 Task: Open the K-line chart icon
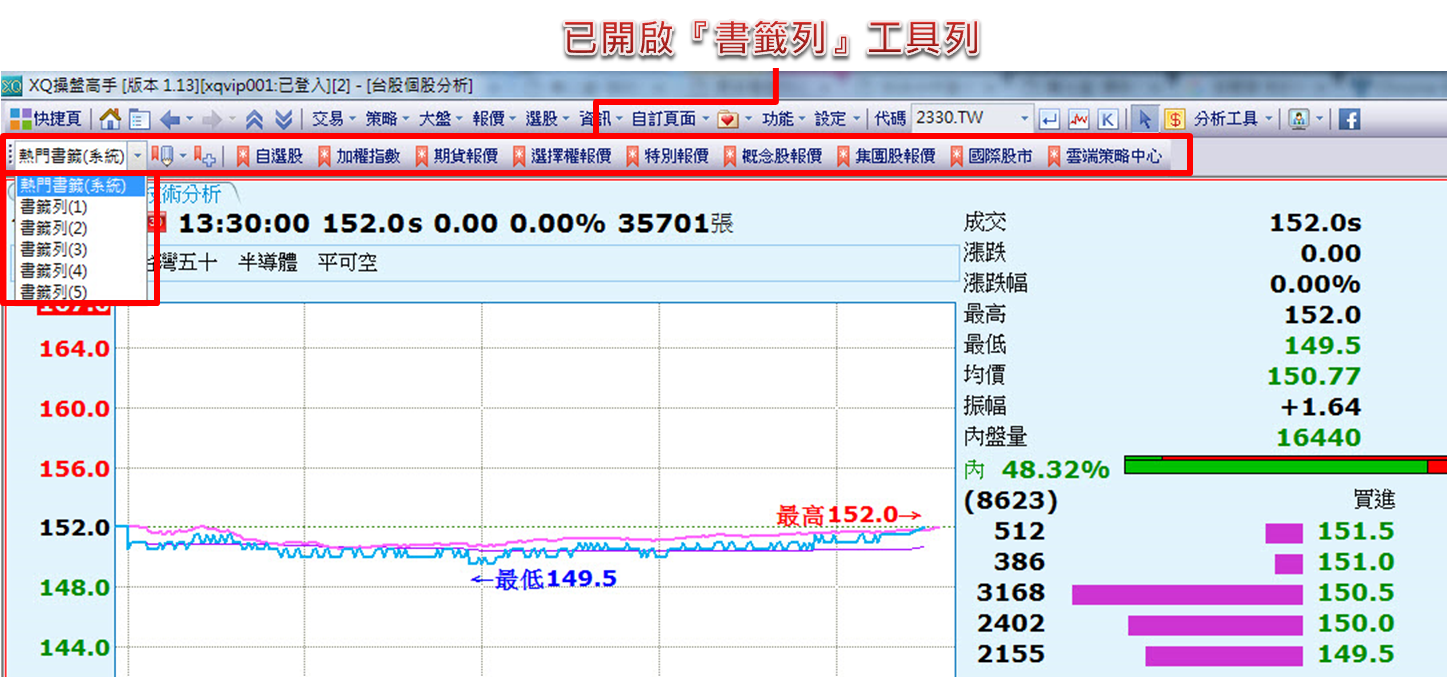point(1107,120)
